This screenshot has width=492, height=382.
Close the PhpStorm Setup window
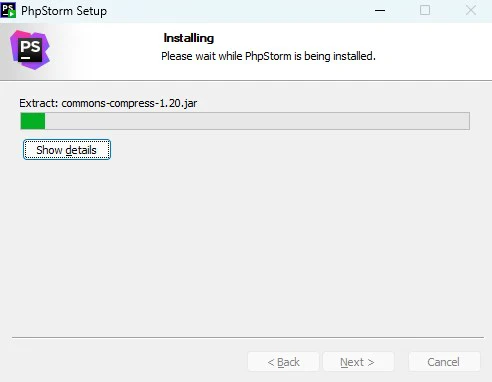coord(470,10)
